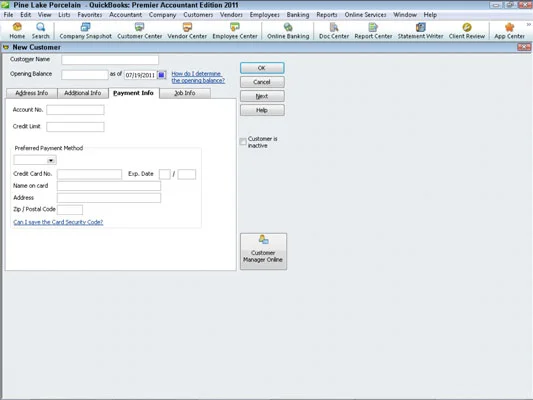
Task: Click the Search toolbar icon
Action: pos(40,31)
